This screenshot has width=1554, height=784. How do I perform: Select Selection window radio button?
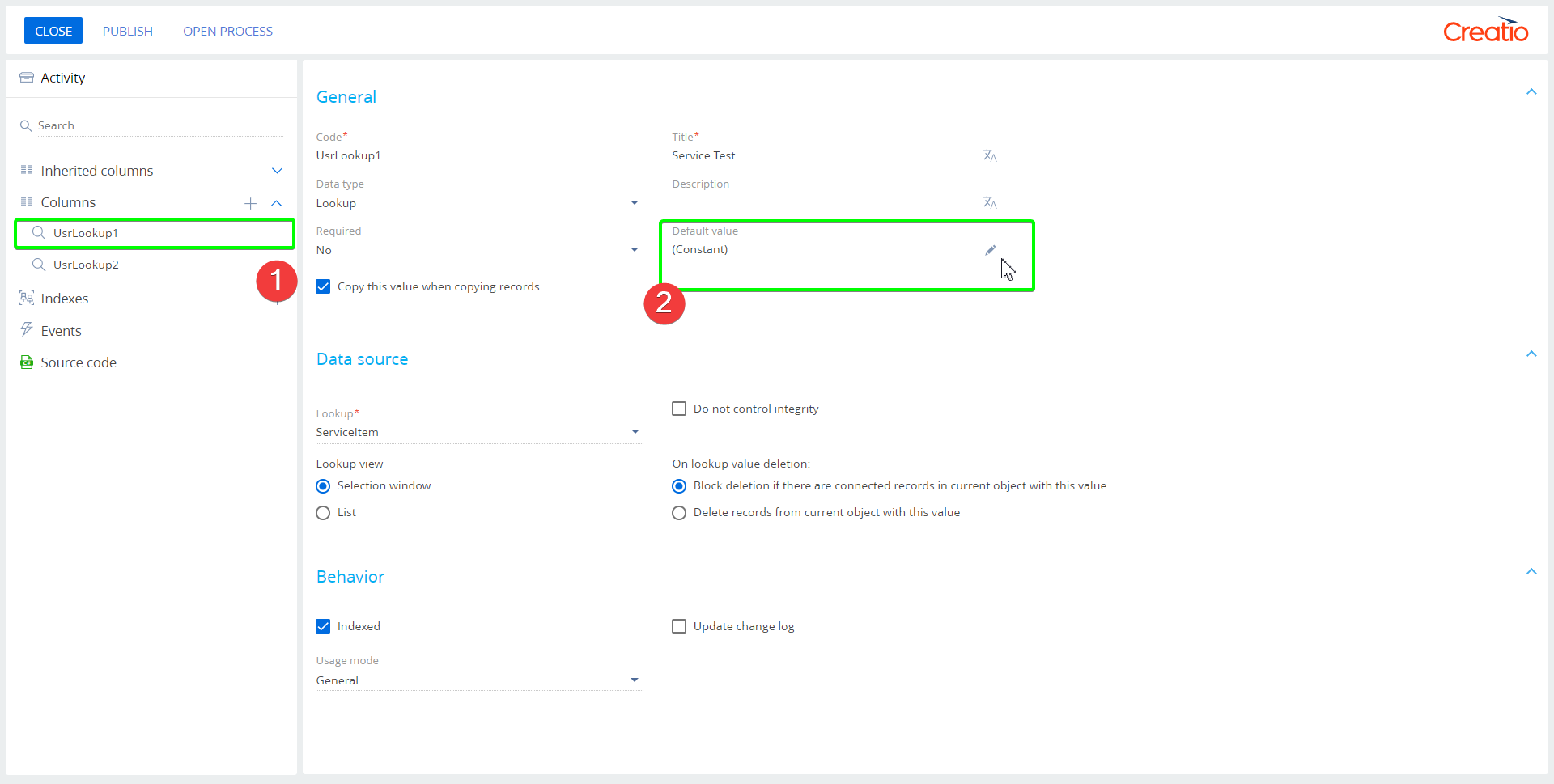coord(323,486)
